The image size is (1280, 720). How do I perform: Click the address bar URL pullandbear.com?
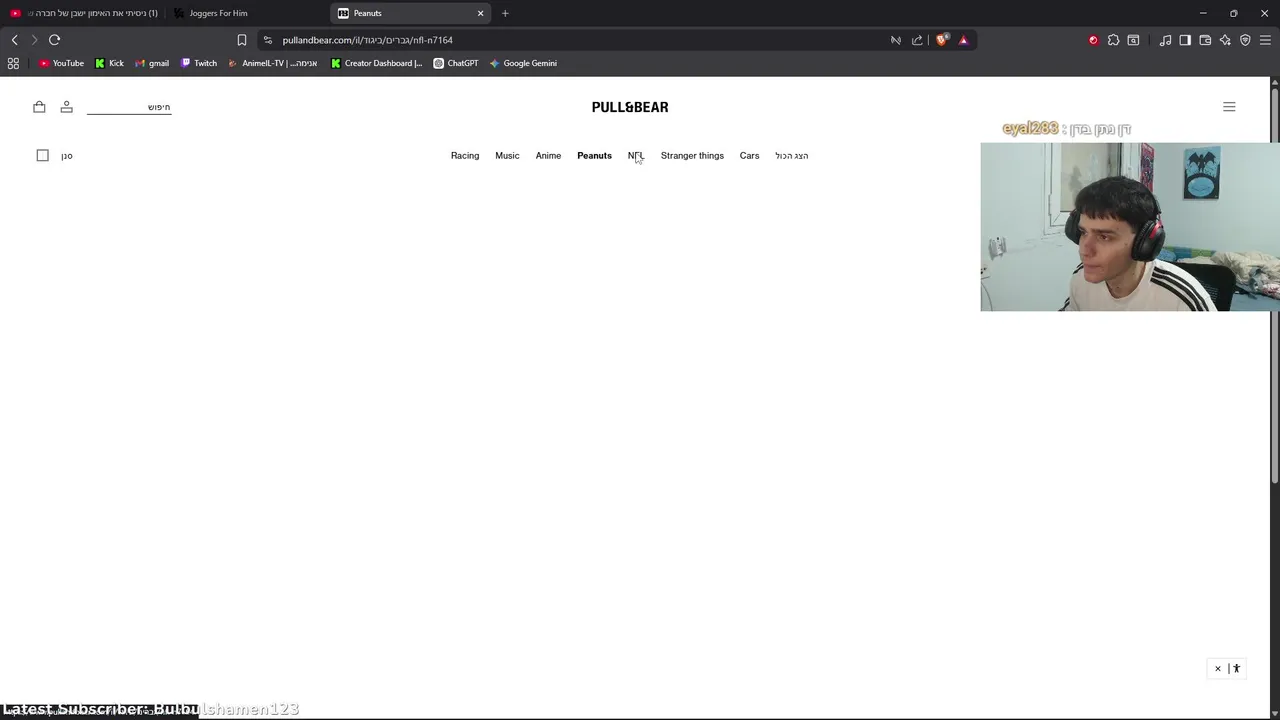coord(367,40)
